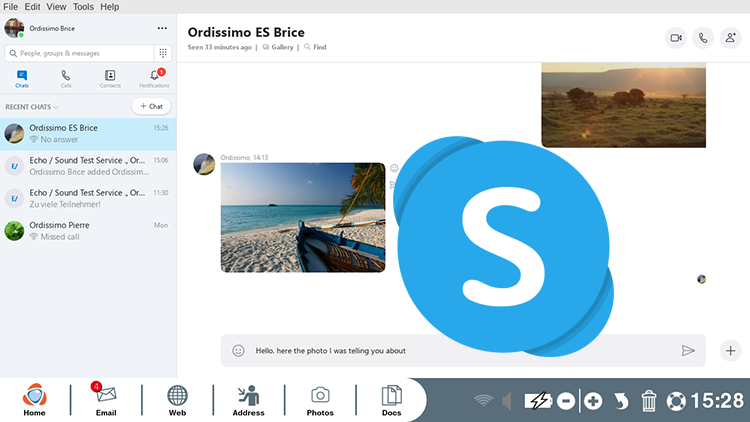React to the beach photo with emoji
This screenshot has height=422, width=750.
point(394,168)
